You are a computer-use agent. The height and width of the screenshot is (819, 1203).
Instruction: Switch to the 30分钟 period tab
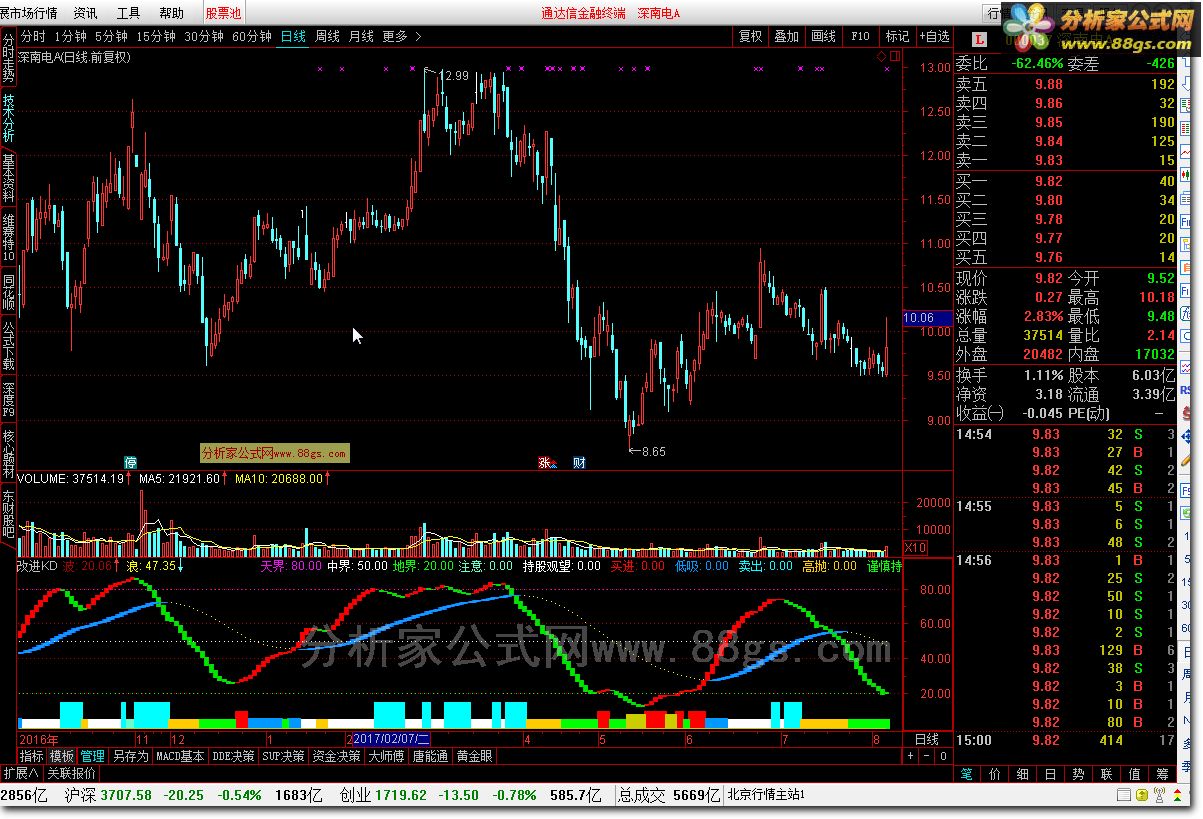[204, 36]
